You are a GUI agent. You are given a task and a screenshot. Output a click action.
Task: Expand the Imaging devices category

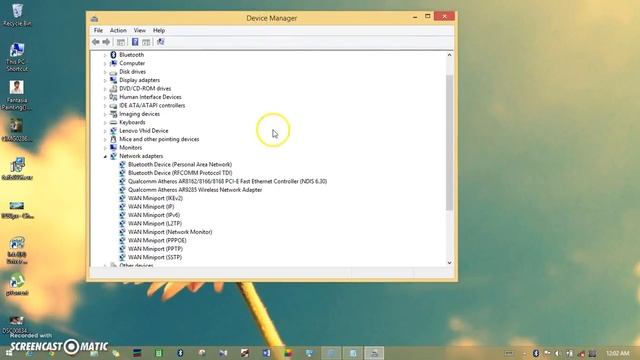click(x=105, y=114)
